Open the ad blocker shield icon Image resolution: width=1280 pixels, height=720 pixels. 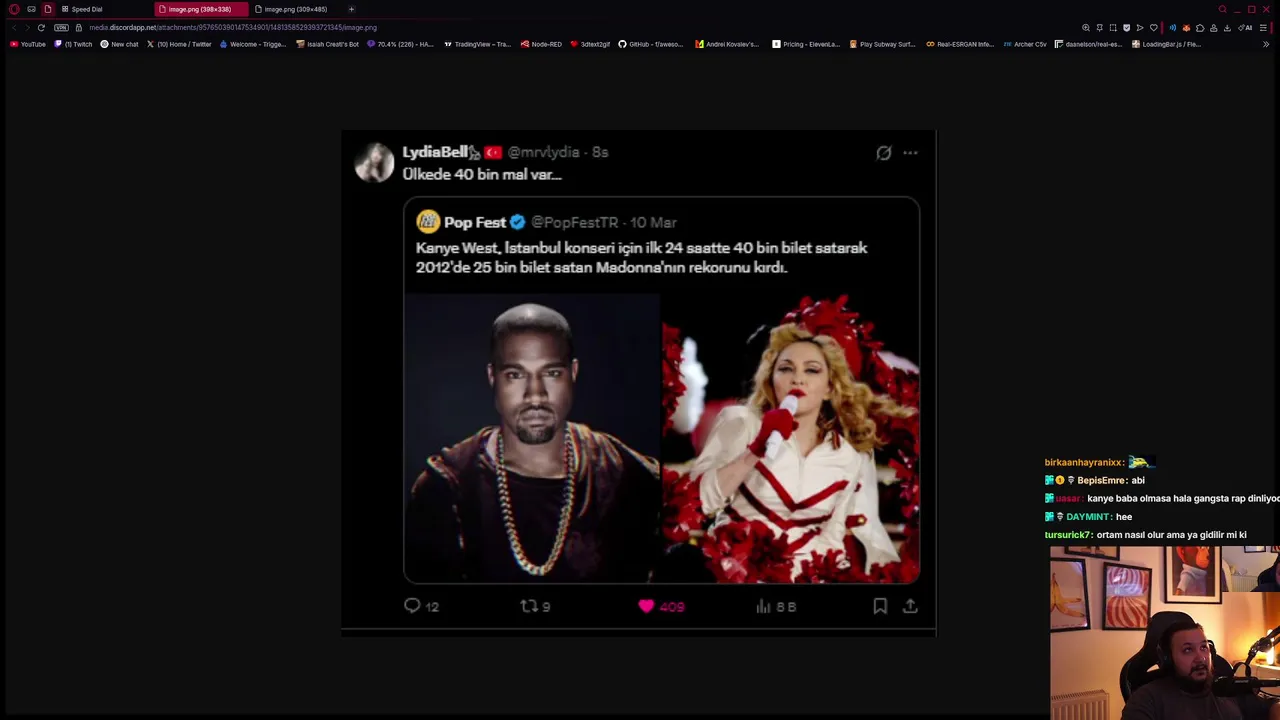[1127, 28]
